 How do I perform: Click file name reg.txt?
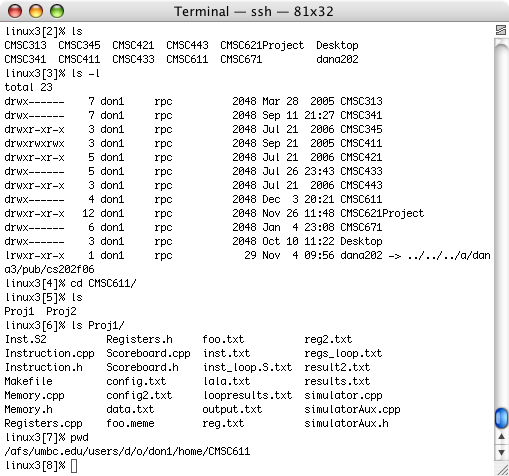(x=223, y=424)
